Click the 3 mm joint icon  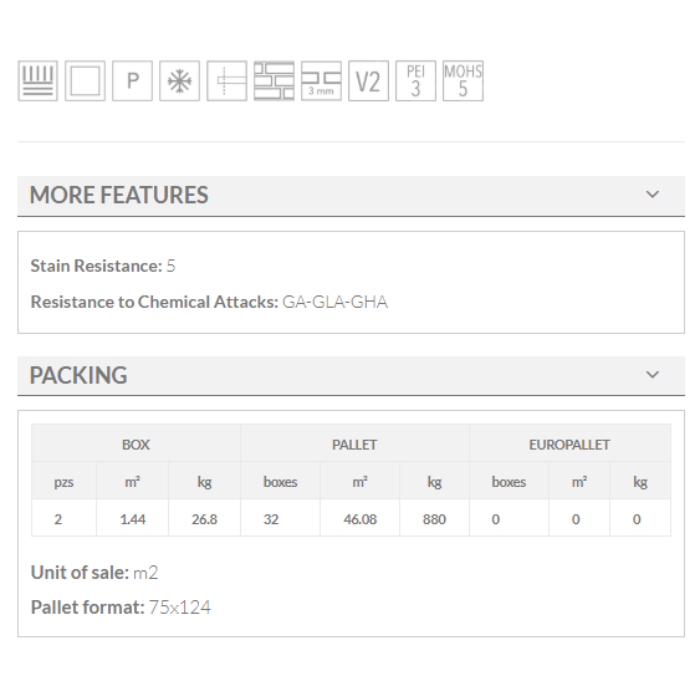[x=321, y=81]
